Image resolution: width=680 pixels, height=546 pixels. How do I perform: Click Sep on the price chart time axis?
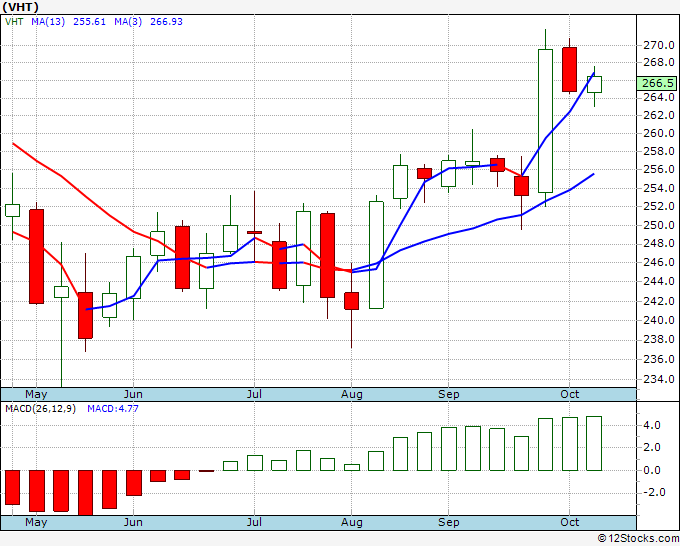(448, 395)
